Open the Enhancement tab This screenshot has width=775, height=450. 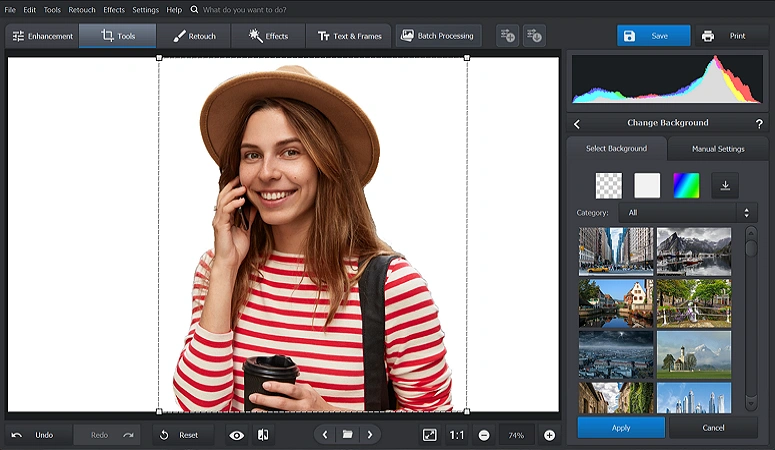pyautogui.click(x=42, y=36)
